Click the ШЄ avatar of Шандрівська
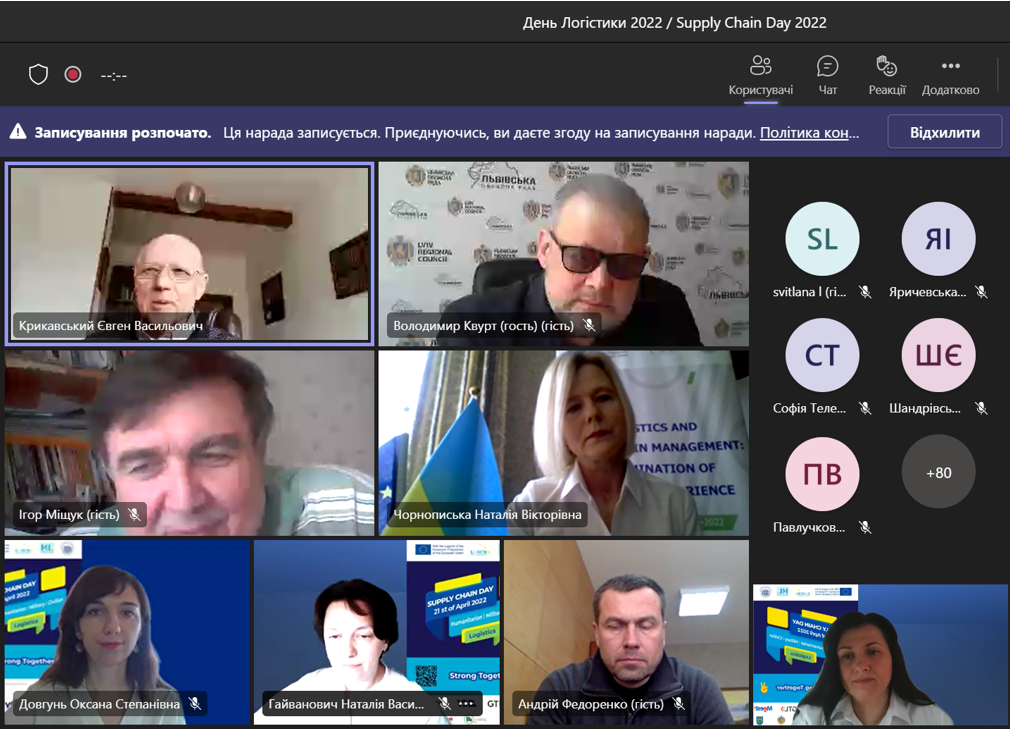This screenshot has height=729, width=1010. 938,355
